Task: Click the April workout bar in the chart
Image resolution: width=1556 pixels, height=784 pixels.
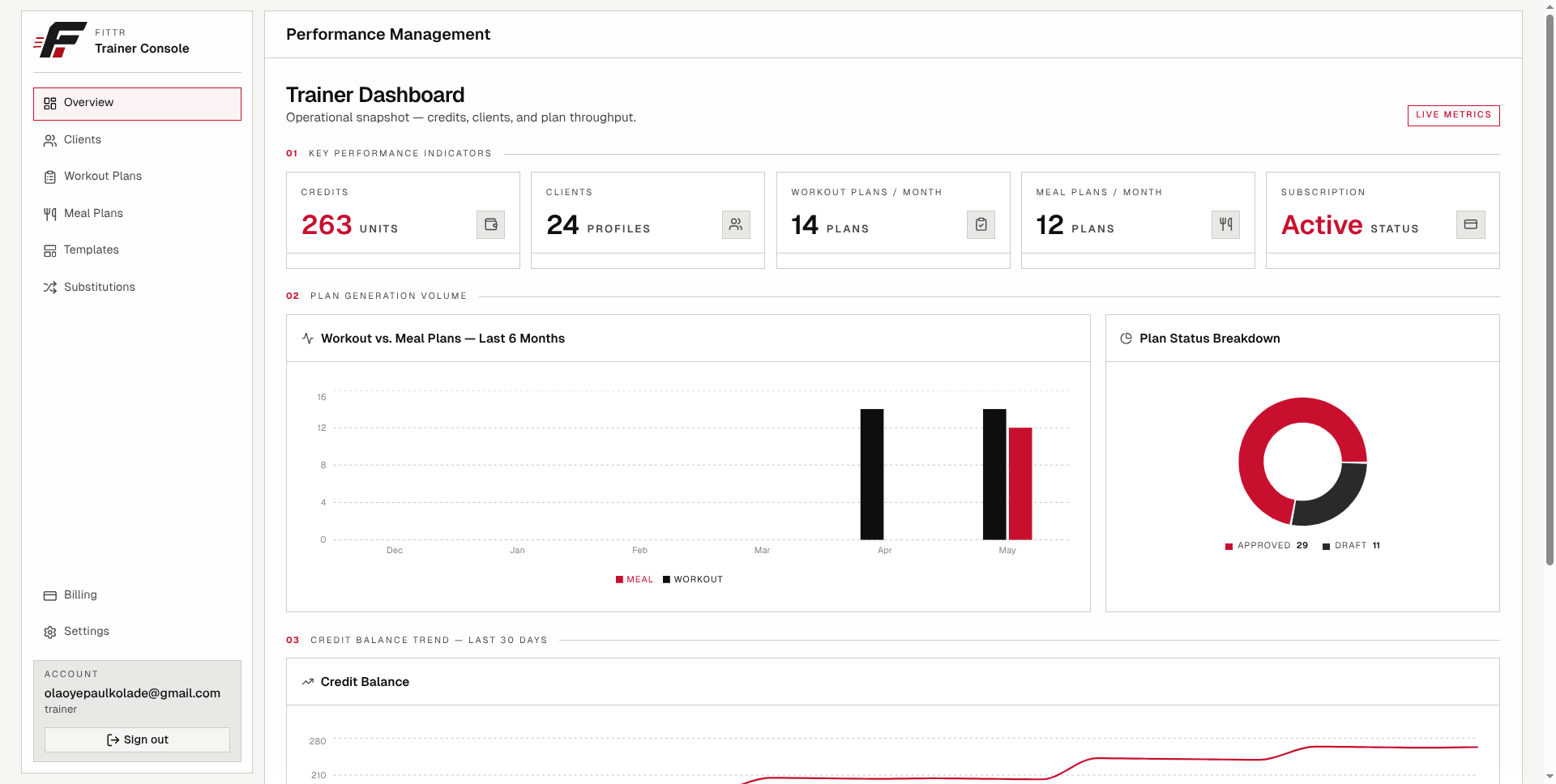Action: pyautogui.click(x=872, y=474)
